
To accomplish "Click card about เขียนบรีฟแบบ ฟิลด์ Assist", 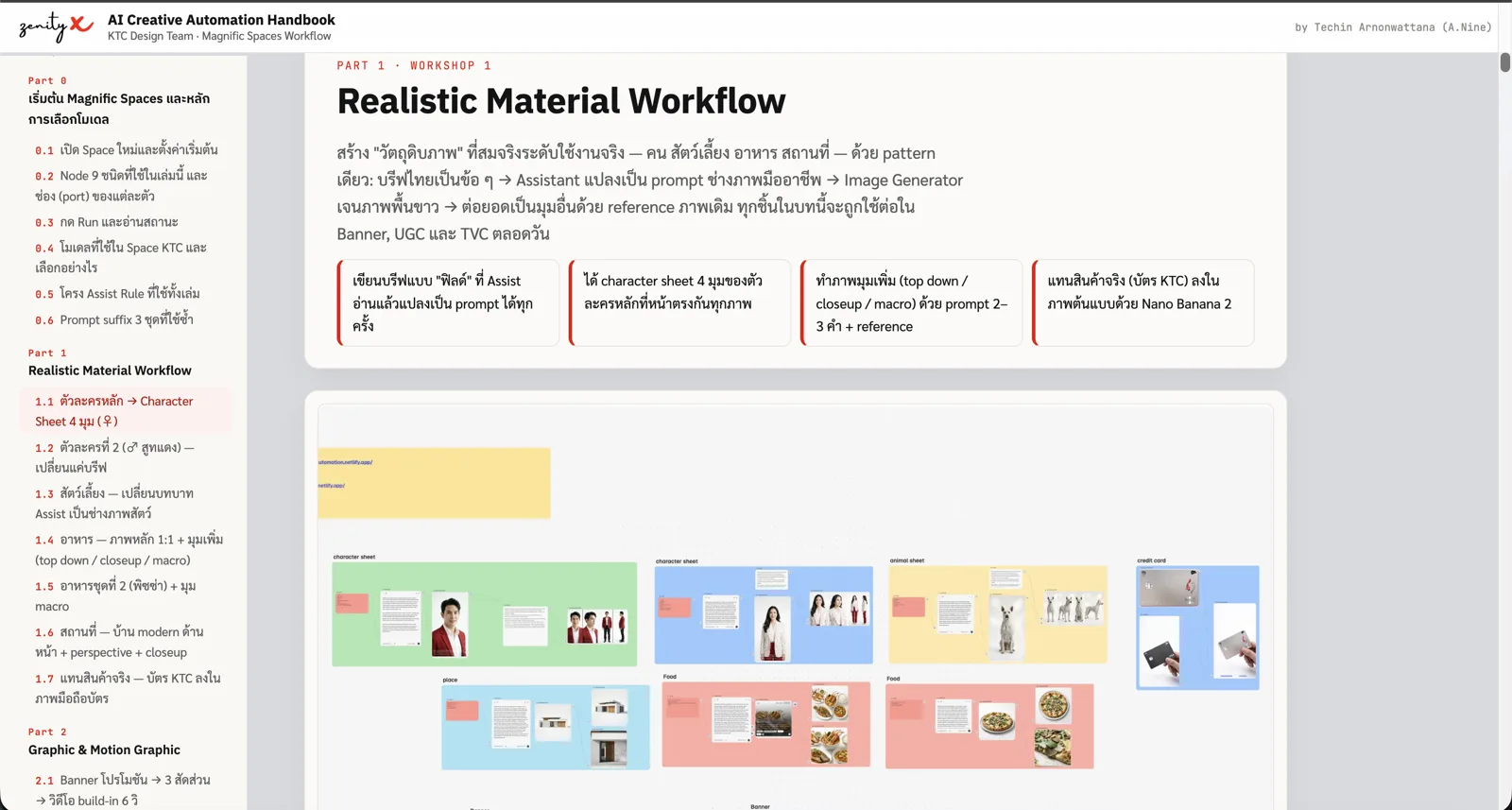I will tap(448, 303).
